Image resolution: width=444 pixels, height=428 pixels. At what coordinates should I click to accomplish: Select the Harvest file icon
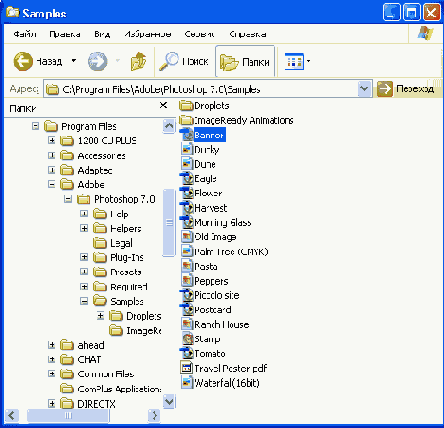186,208
